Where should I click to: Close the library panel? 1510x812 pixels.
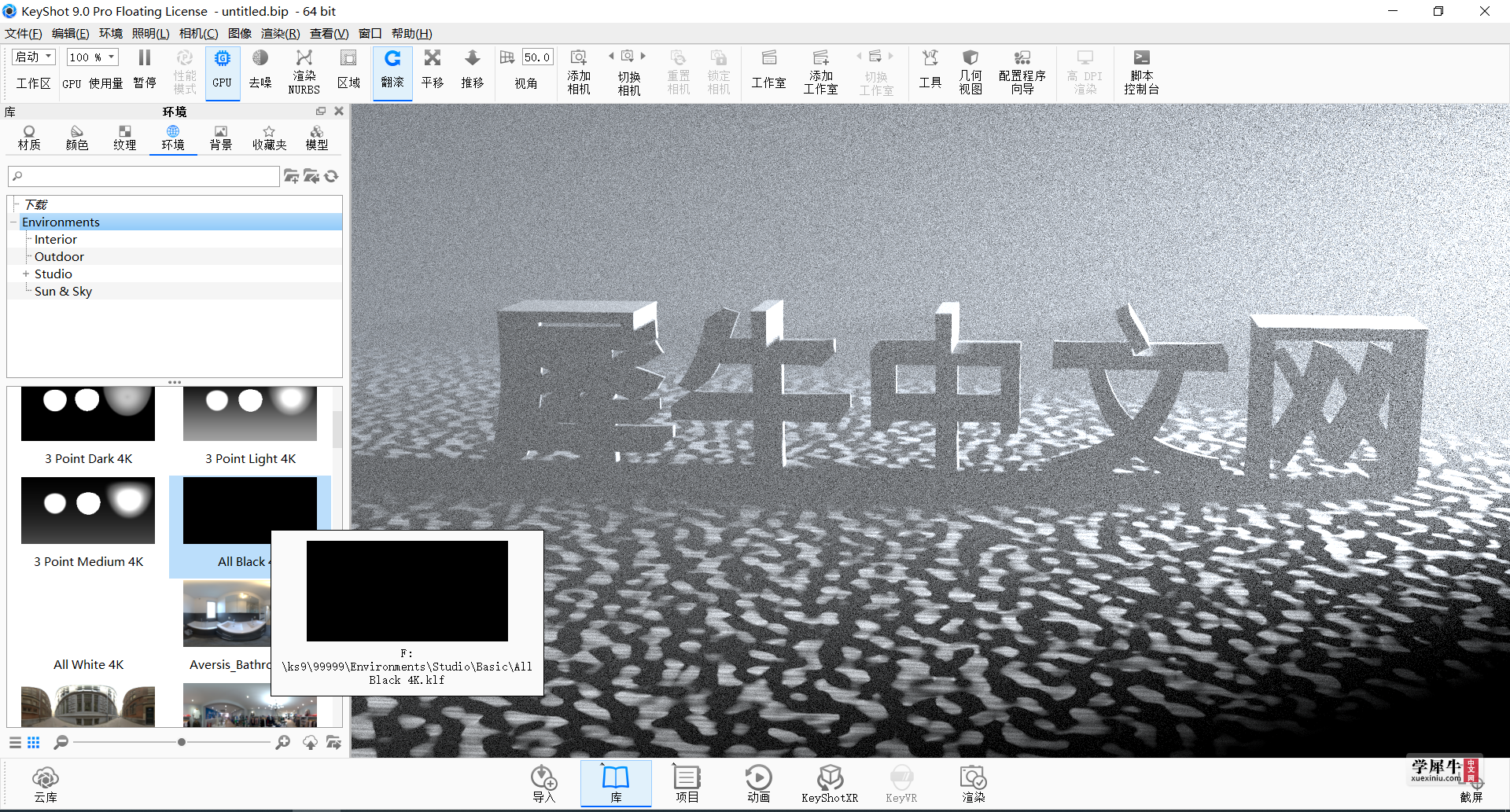tap(339, 112)
